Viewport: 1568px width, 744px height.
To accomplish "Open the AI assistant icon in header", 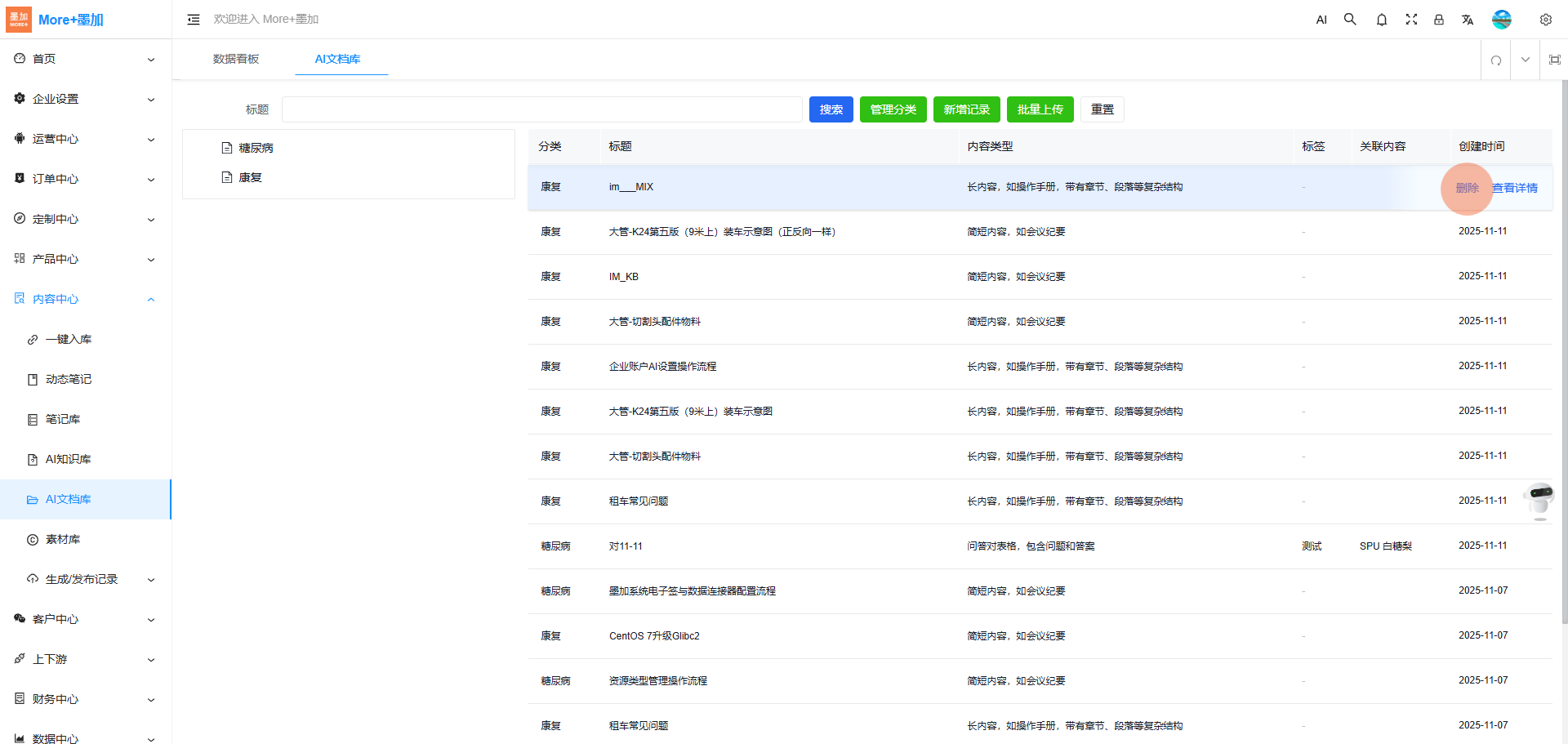I will point(1321,20).
